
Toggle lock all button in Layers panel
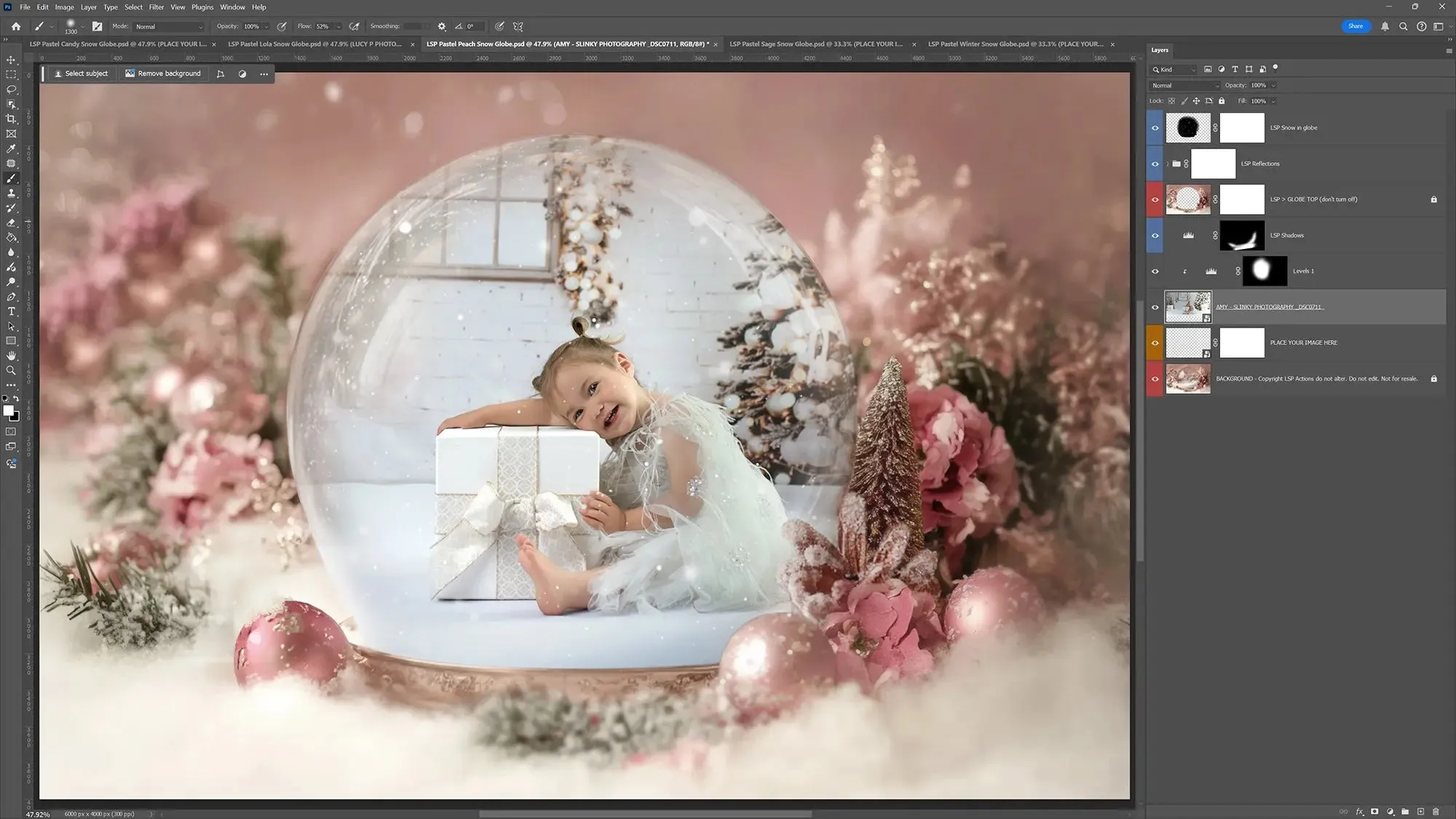click(x=1222, y=101)
